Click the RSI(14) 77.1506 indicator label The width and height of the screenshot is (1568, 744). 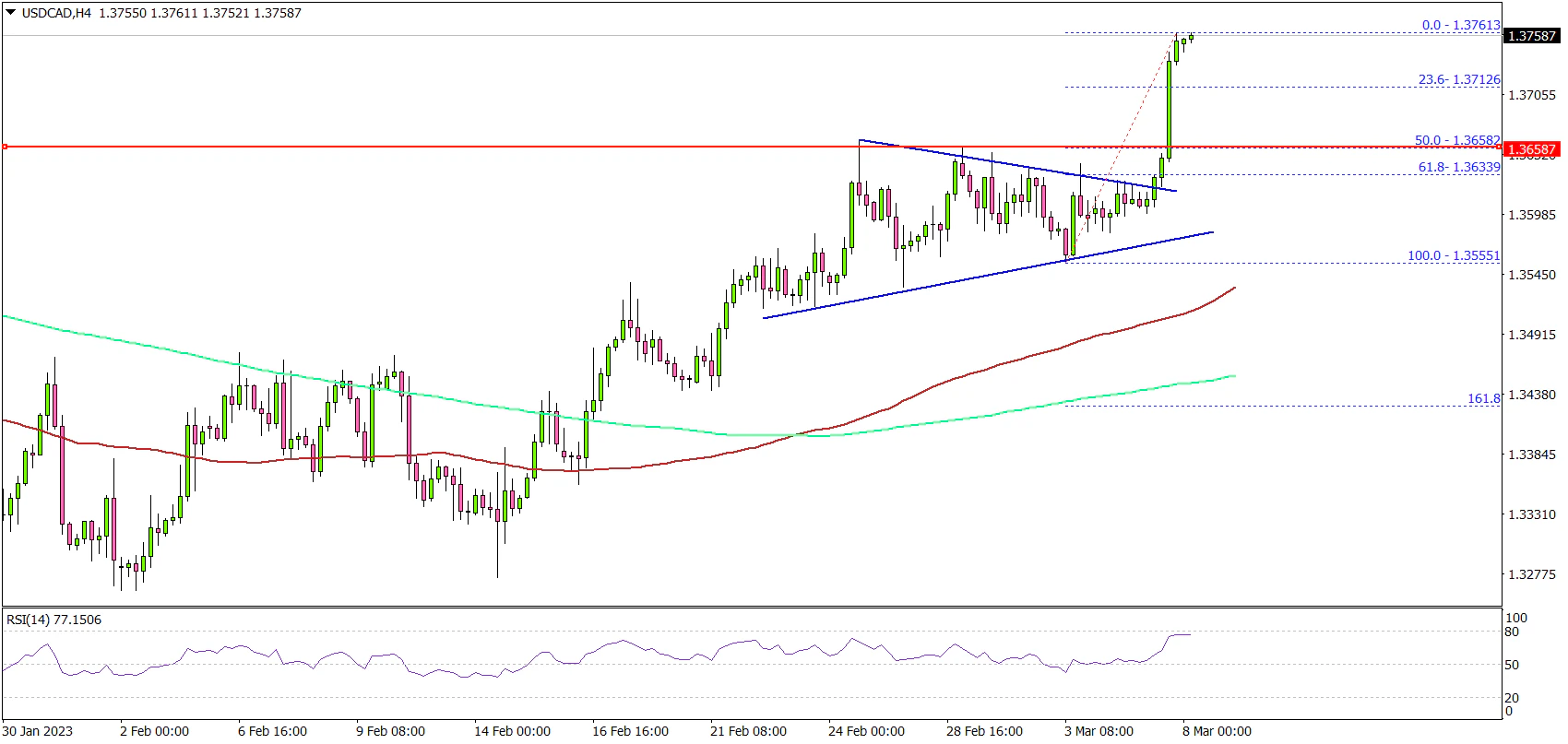click(53, 620)
